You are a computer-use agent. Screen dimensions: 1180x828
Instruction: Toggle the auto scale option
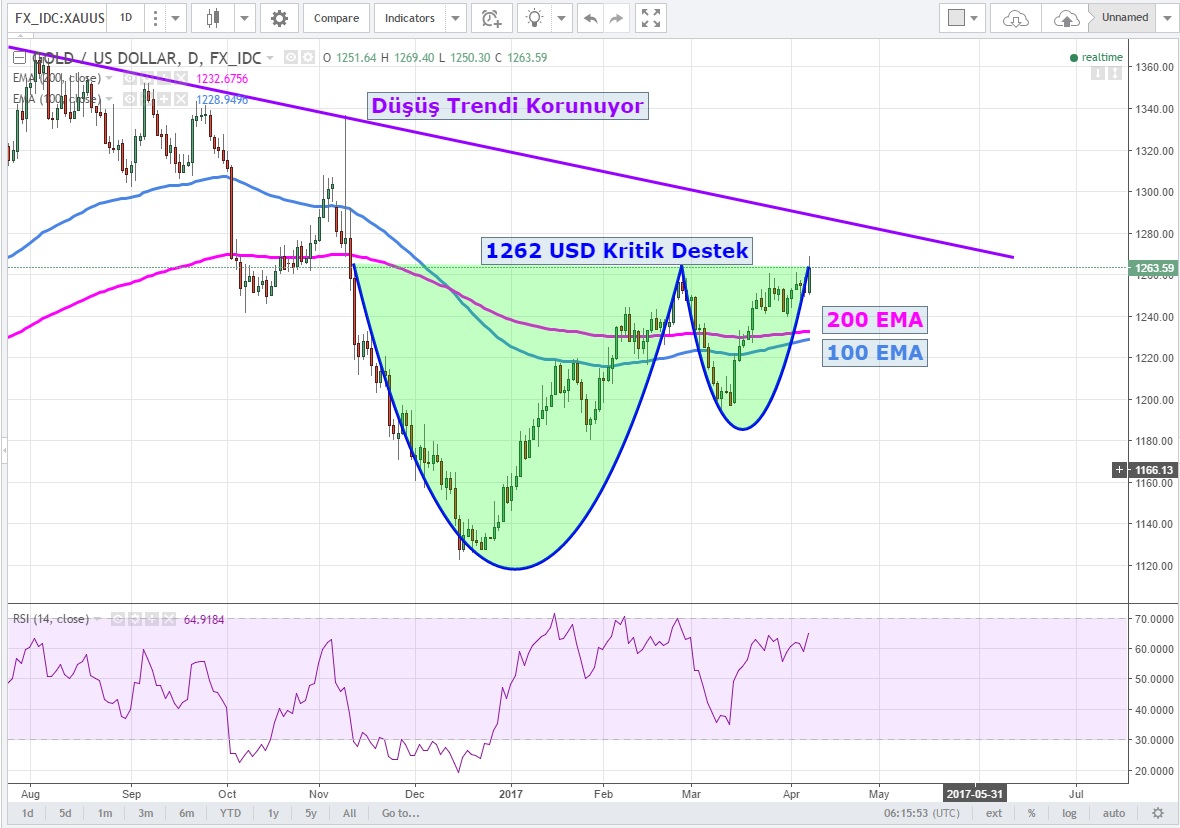click(1113, 813)
